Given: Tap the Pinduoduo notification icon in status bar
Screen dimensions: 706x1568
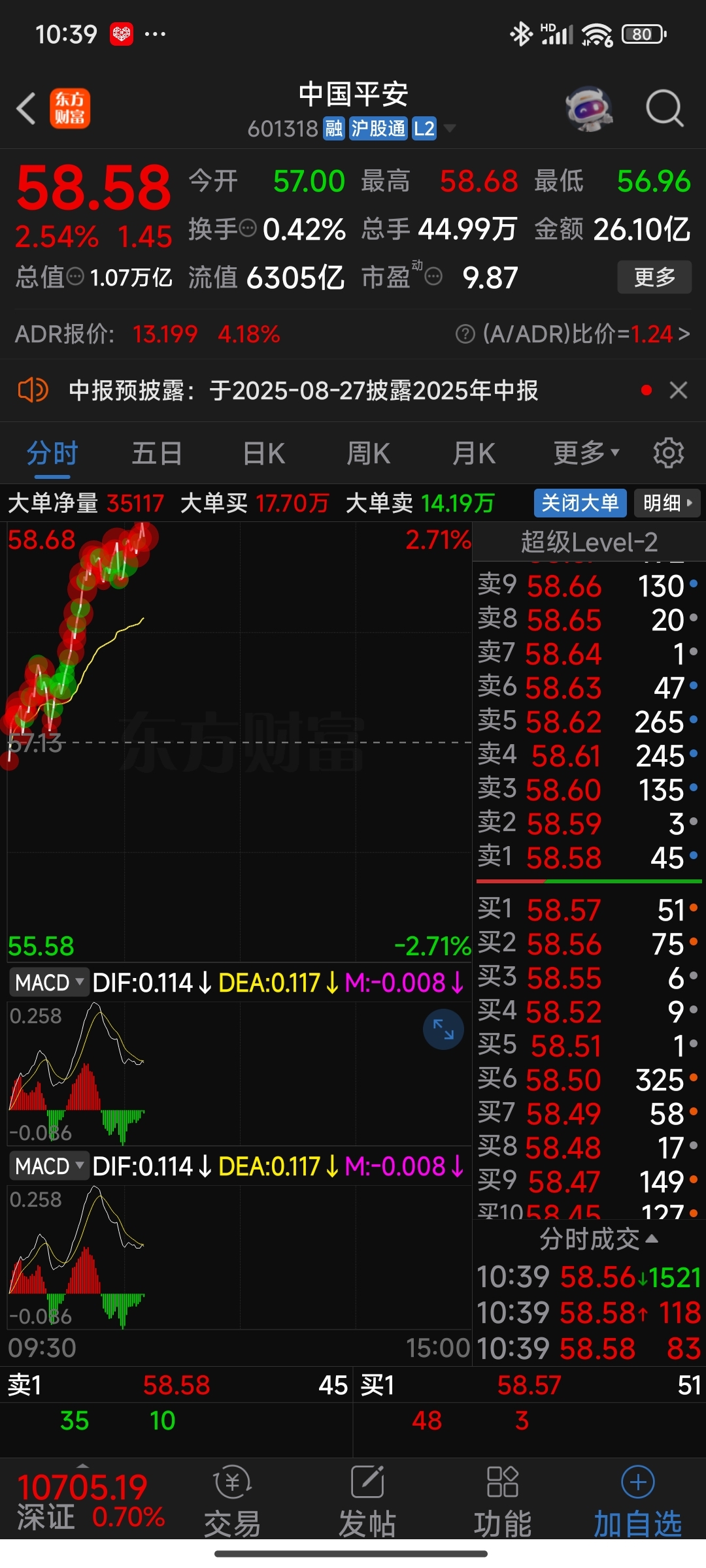Looking at the screenshot, I should tap(122, 34).
